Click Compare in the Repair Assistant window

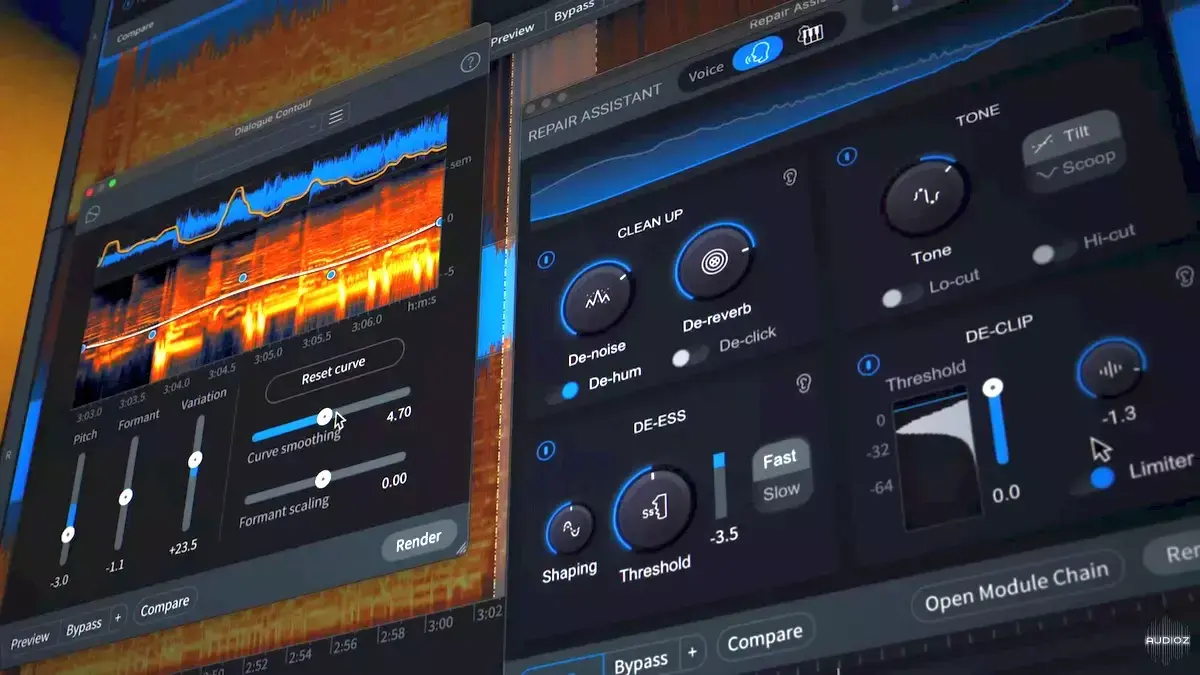coord(765,638)
